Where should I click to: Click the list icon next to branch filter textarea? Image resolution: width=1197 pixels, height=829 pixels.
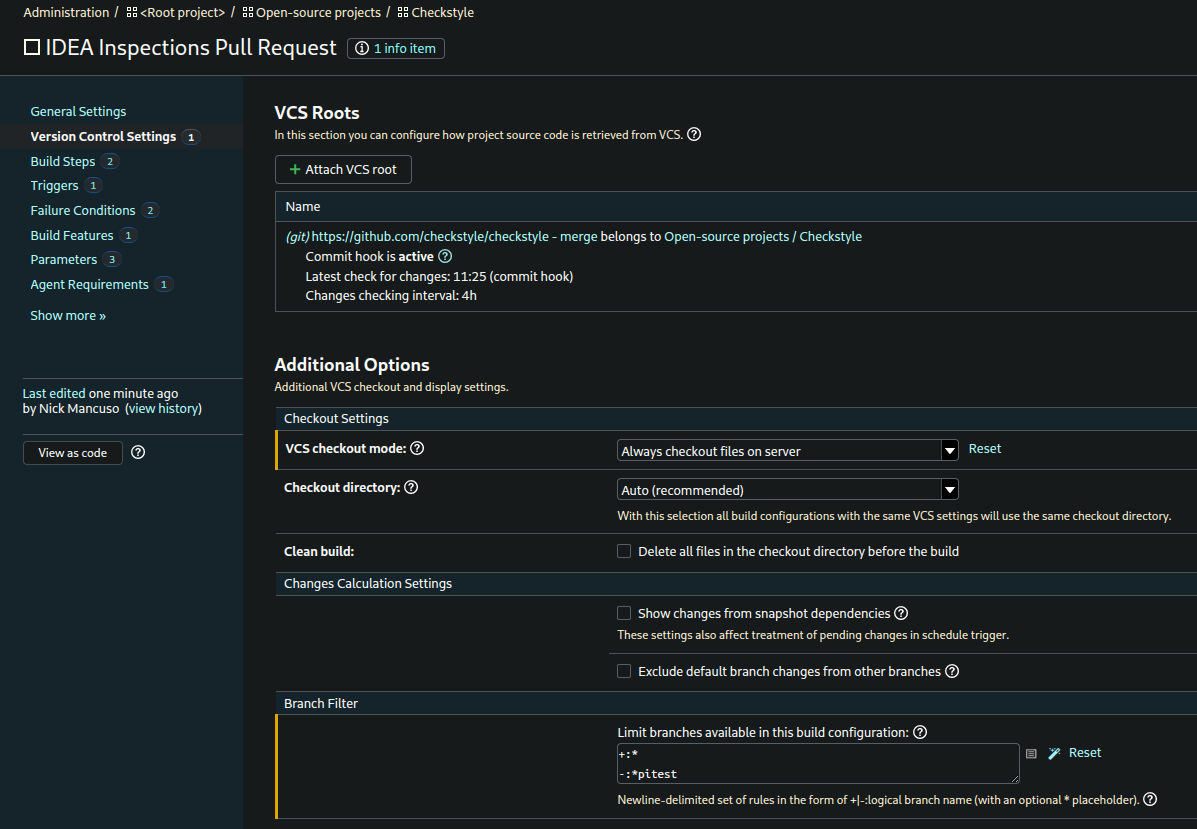click(x=1031, y=753)
